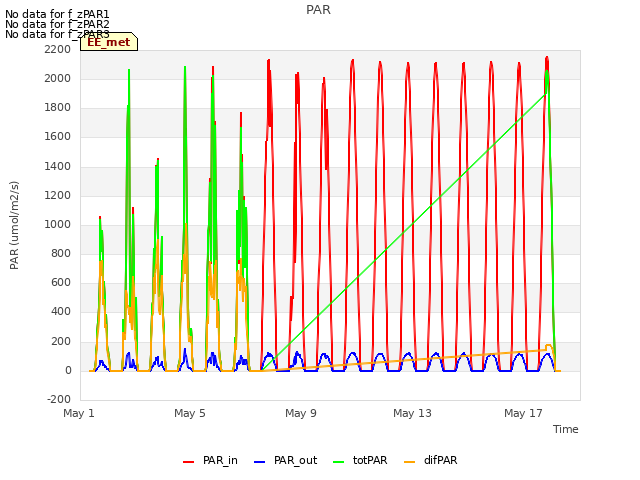Click the 'No data for f_zPAR2' message
Screen dimensions: 640x480
coord(57,24)
